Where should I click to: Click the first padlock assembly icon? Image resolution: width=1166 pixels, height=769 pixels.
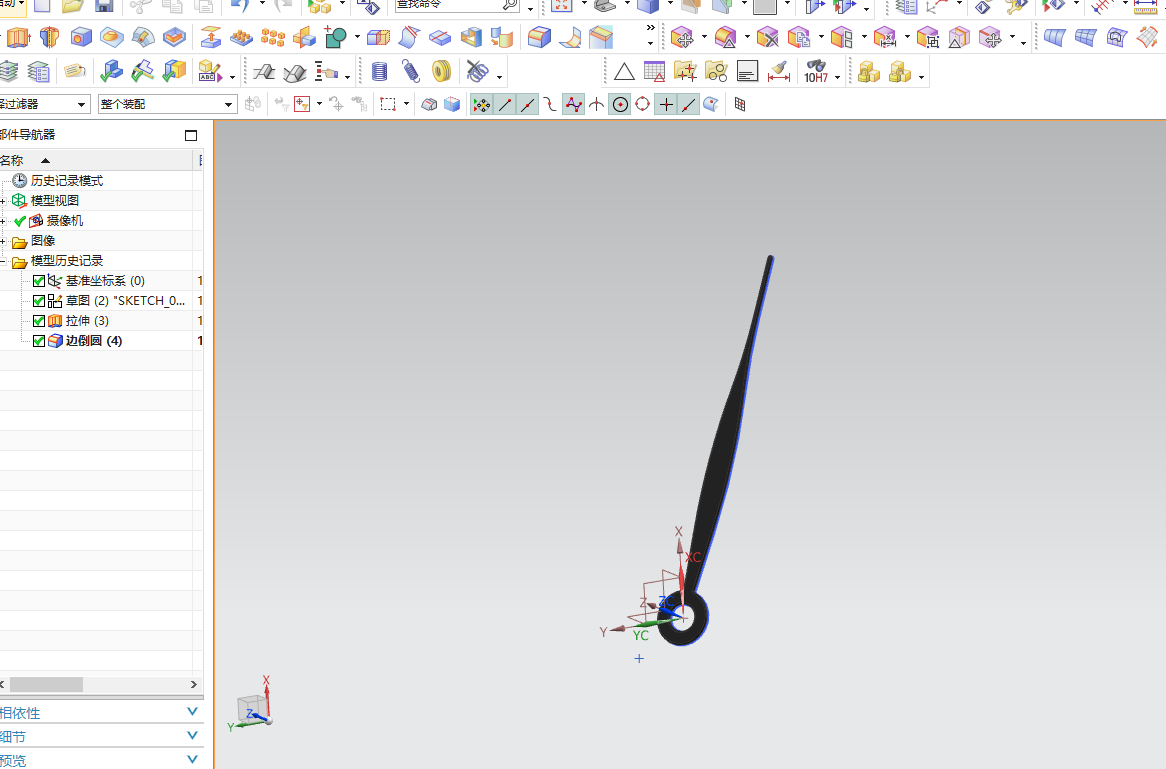[x=869, y=72]
